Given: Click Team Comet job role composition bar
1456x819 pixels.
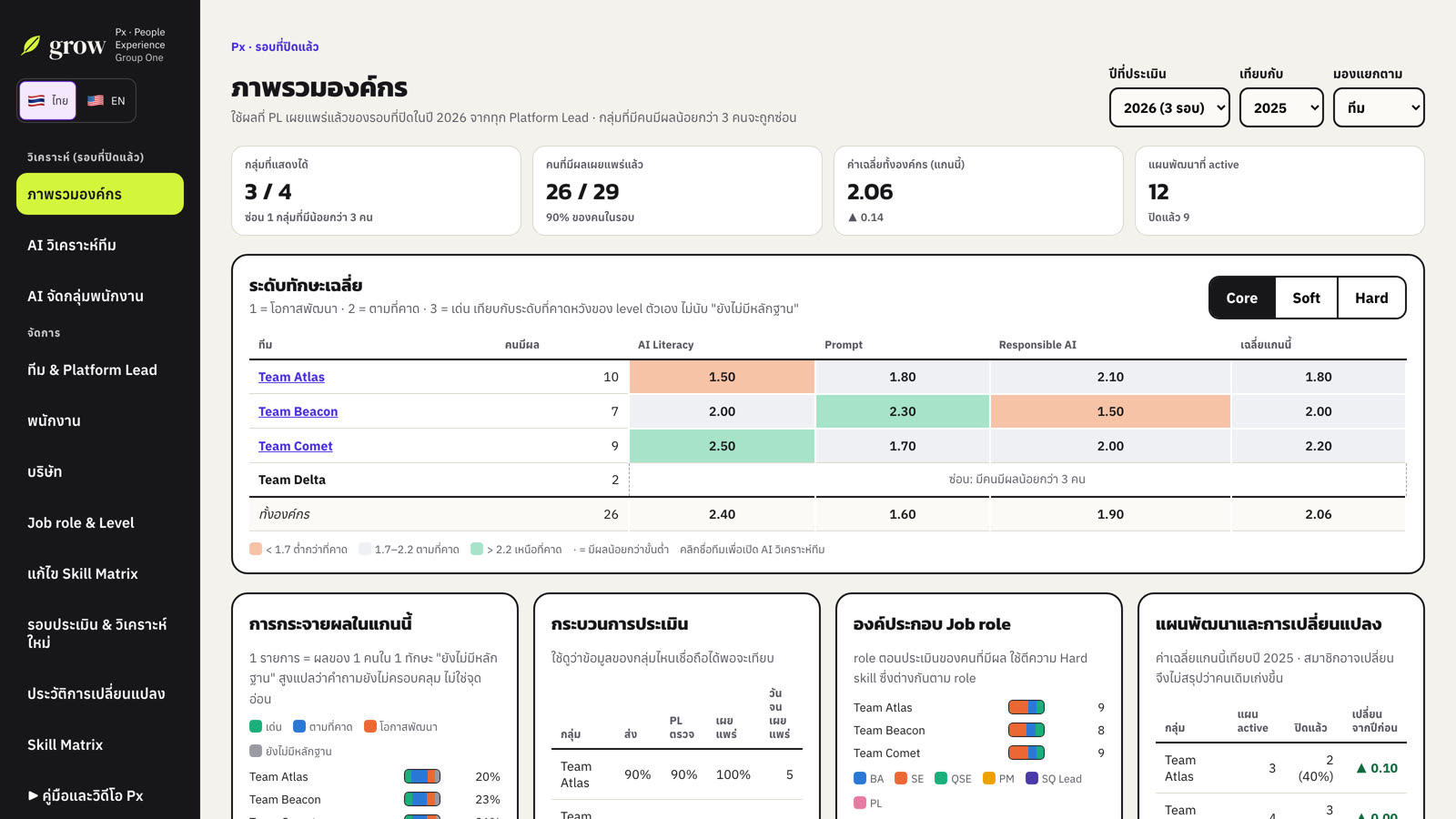Looking at the screenshot, I should [x=1026, y=753].
